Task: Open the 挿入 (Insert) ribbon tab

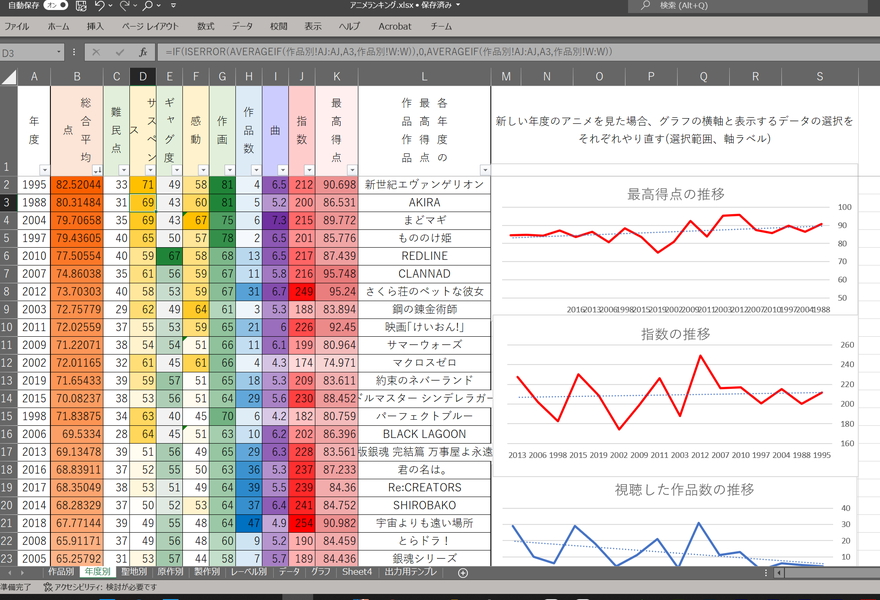Action: (x=95, y=26)
